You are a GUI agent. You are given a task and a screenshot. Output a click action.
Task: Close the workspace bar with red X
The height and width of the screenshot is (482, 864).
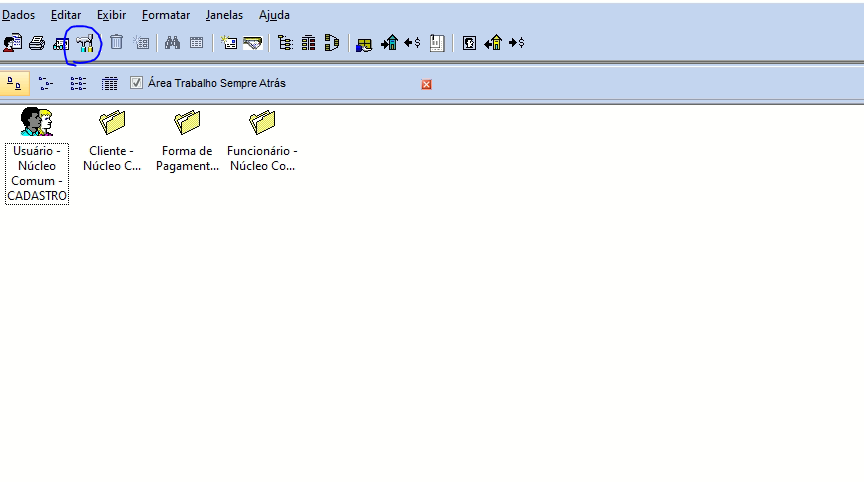(x=426, y=84)
